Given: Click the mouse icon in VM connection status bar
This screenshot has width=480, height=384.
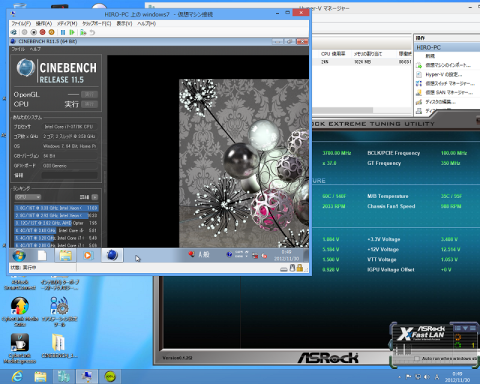Looking at the screenshot, I should tap(292, 268).
